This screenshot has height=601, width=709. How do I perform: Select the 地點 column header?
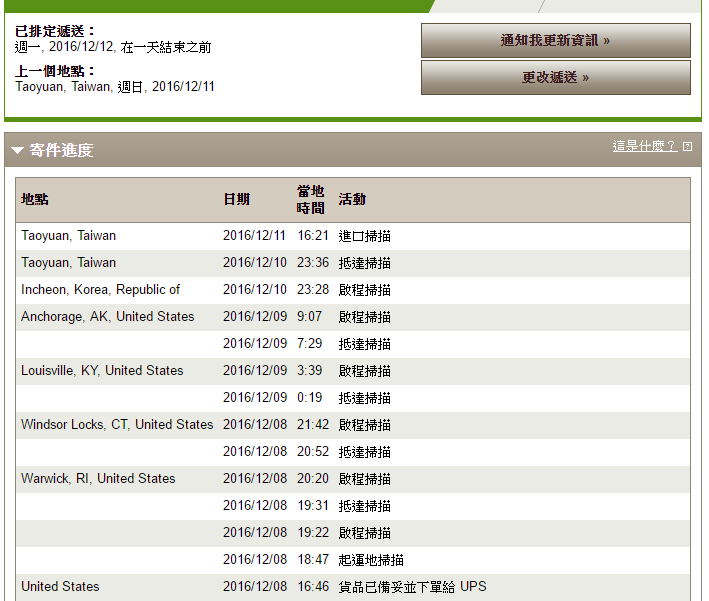pyautogui.click(x=35, y=199)
